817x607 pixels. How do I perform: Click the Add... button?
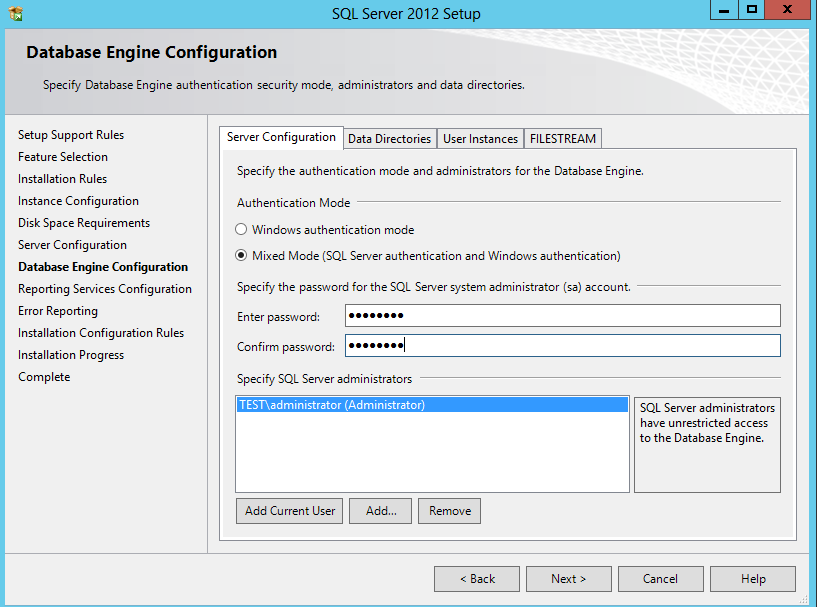(381, 511)
